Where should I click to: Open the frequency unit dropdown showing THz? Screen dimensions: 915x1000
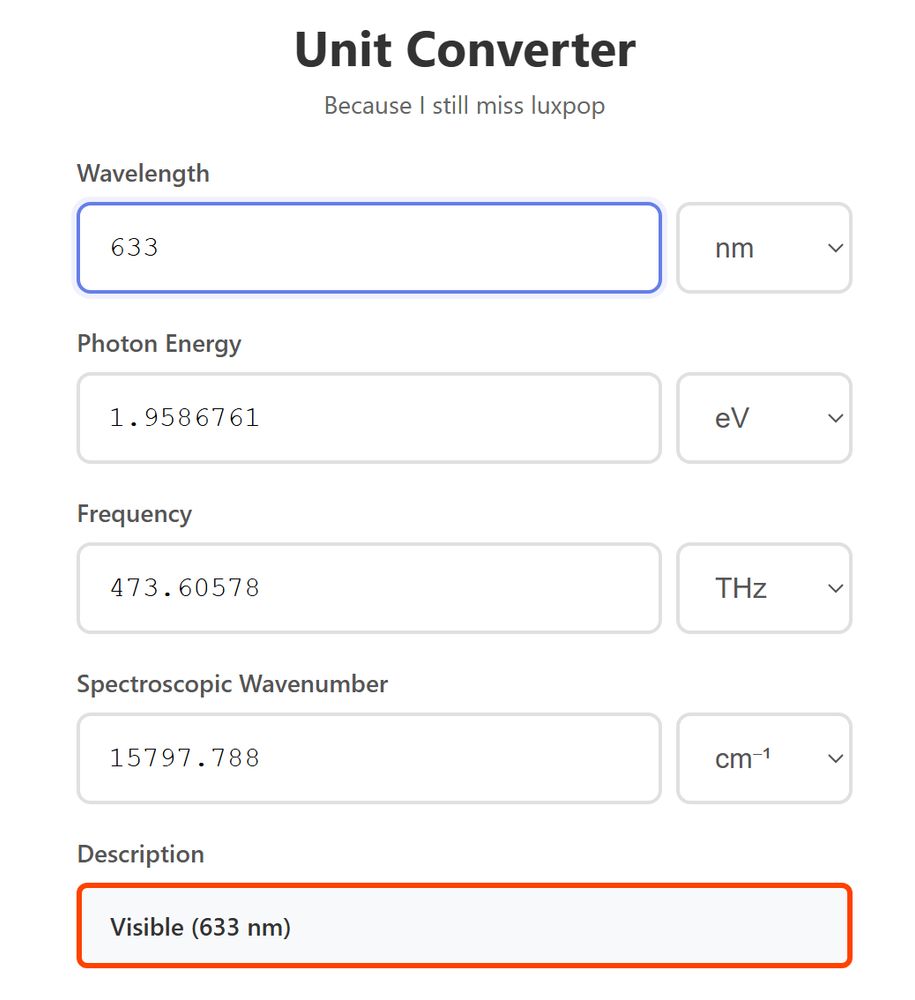(x=764, y=588)
